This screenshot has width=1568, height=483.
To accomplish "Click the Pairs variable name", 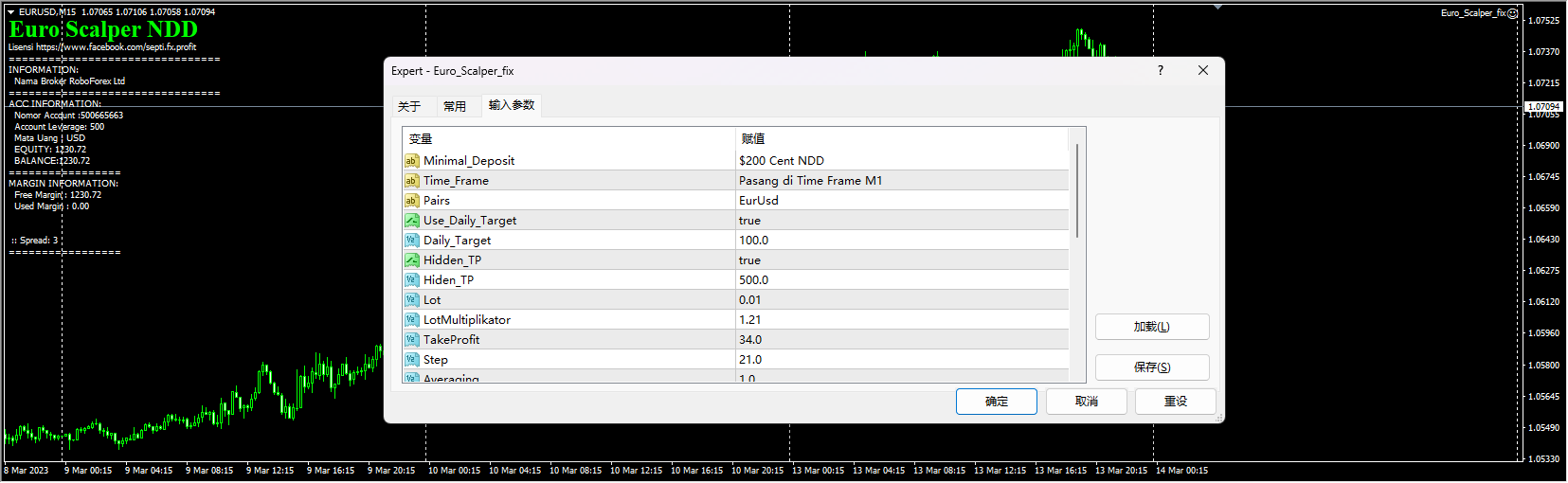I will 437,201.
